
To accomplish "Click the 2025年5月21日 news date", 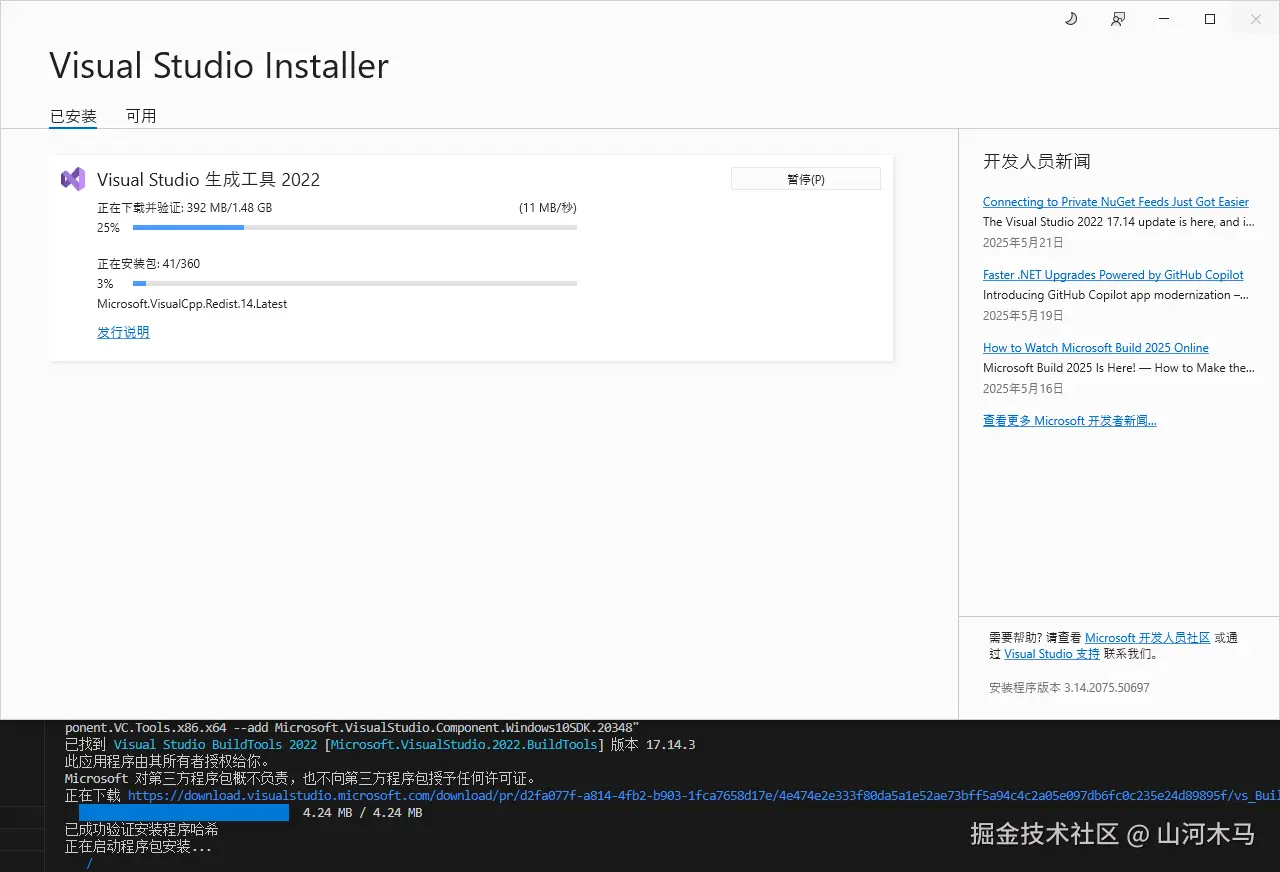I will point(1023,243).
